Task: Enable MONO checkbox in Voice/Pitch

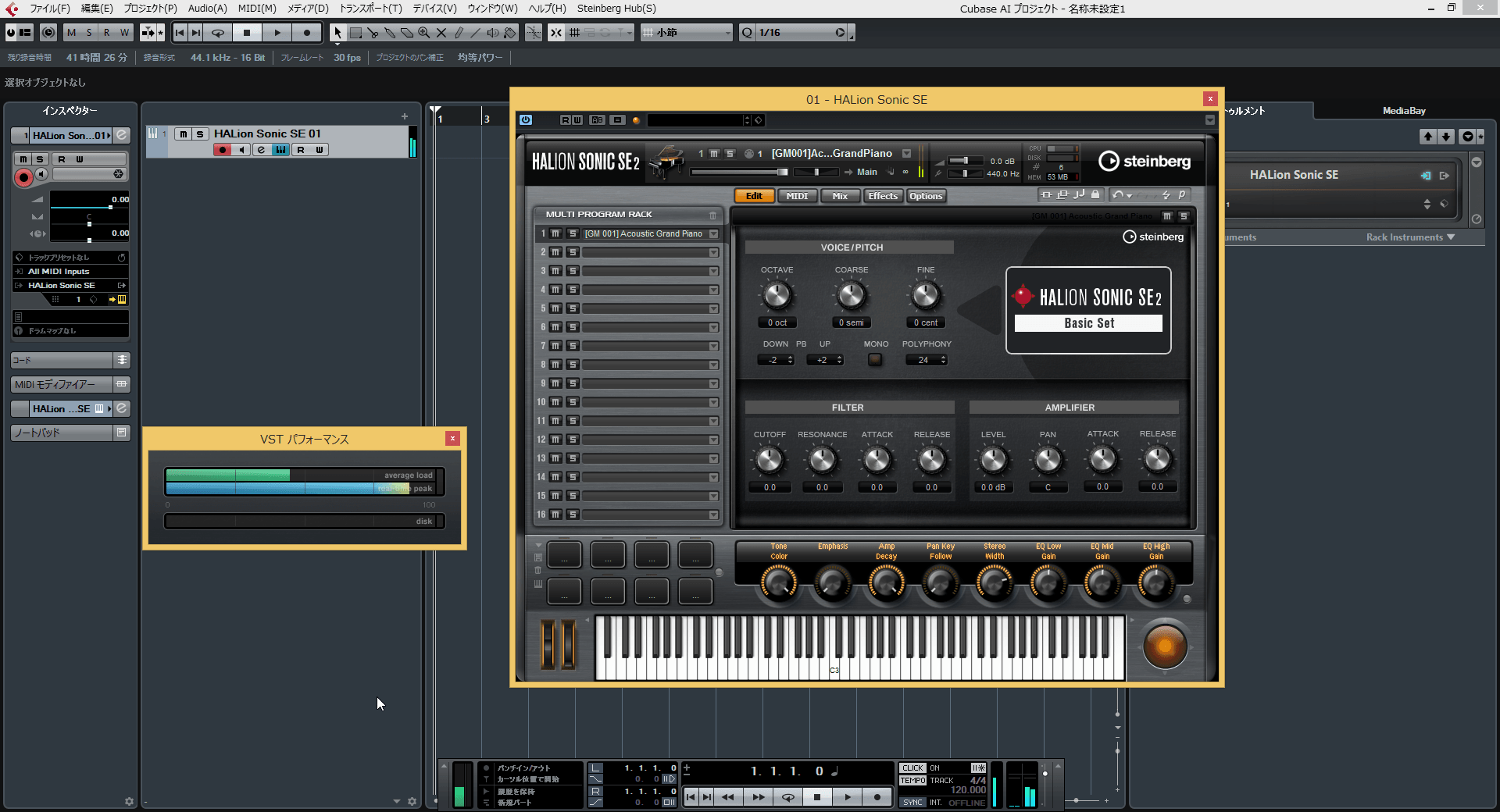Action: pos(875,360)
